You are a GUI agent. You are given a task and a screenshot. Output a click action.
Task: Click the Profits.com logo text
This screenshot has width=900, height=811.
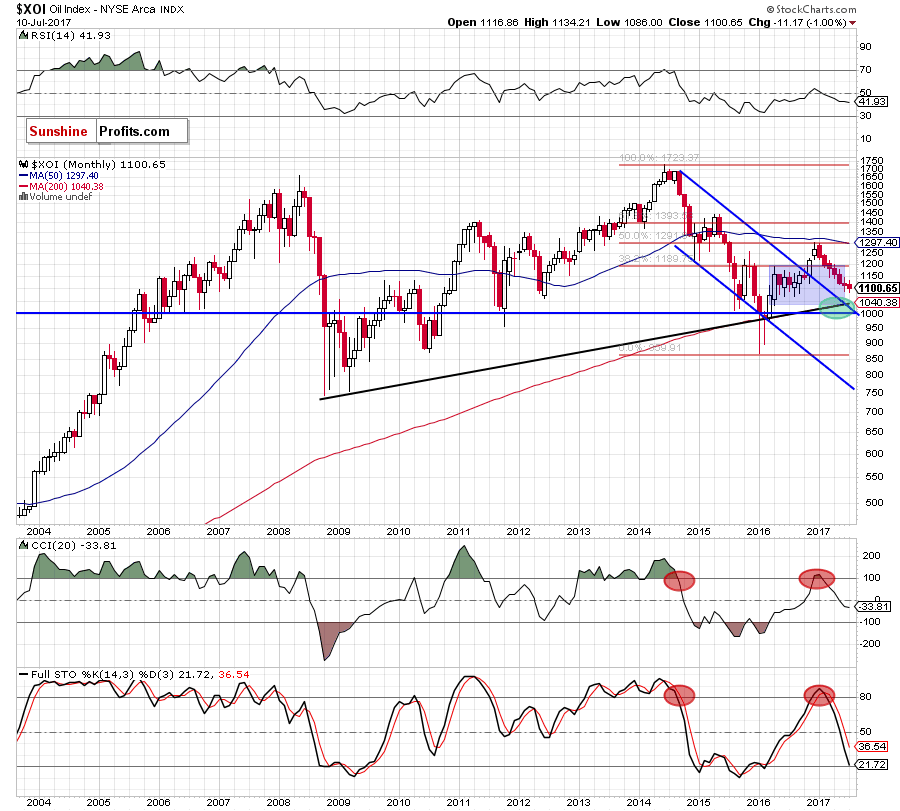(134, 131)
